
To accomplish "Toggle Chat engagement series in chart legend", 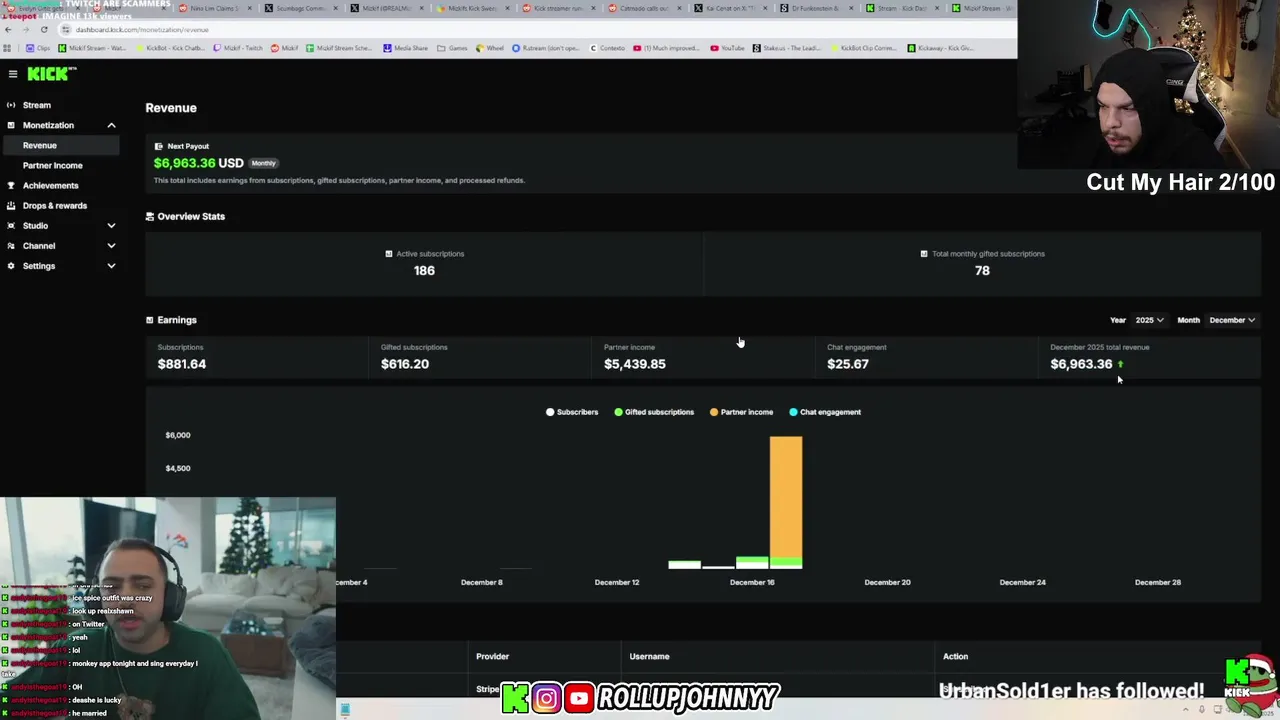I will [x=825, y=412].
